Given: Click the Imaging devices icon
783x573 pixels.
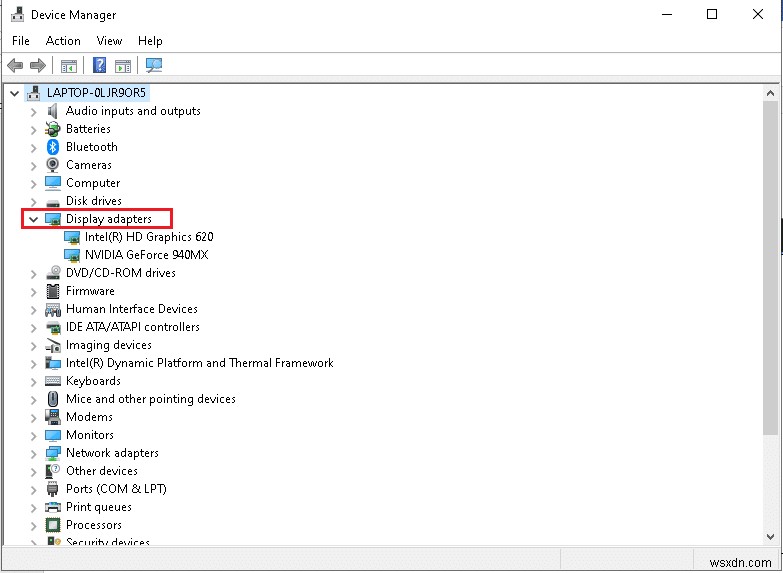Looking at the screenshot, I should [53, 345].
